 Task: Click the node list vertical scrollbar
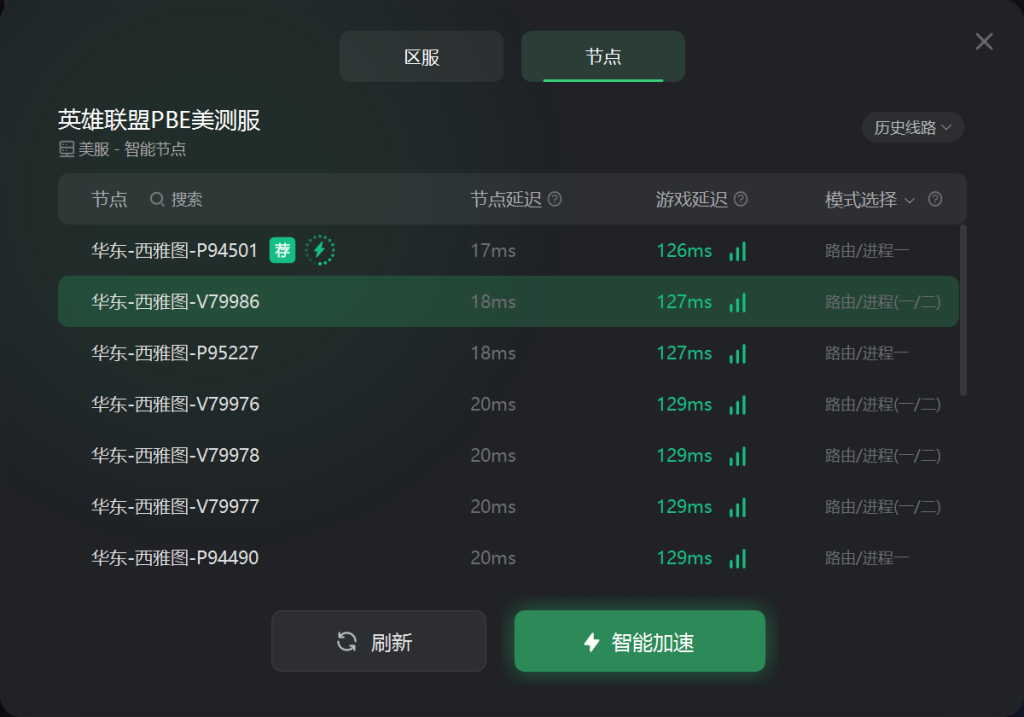click(x=963, y=310)
